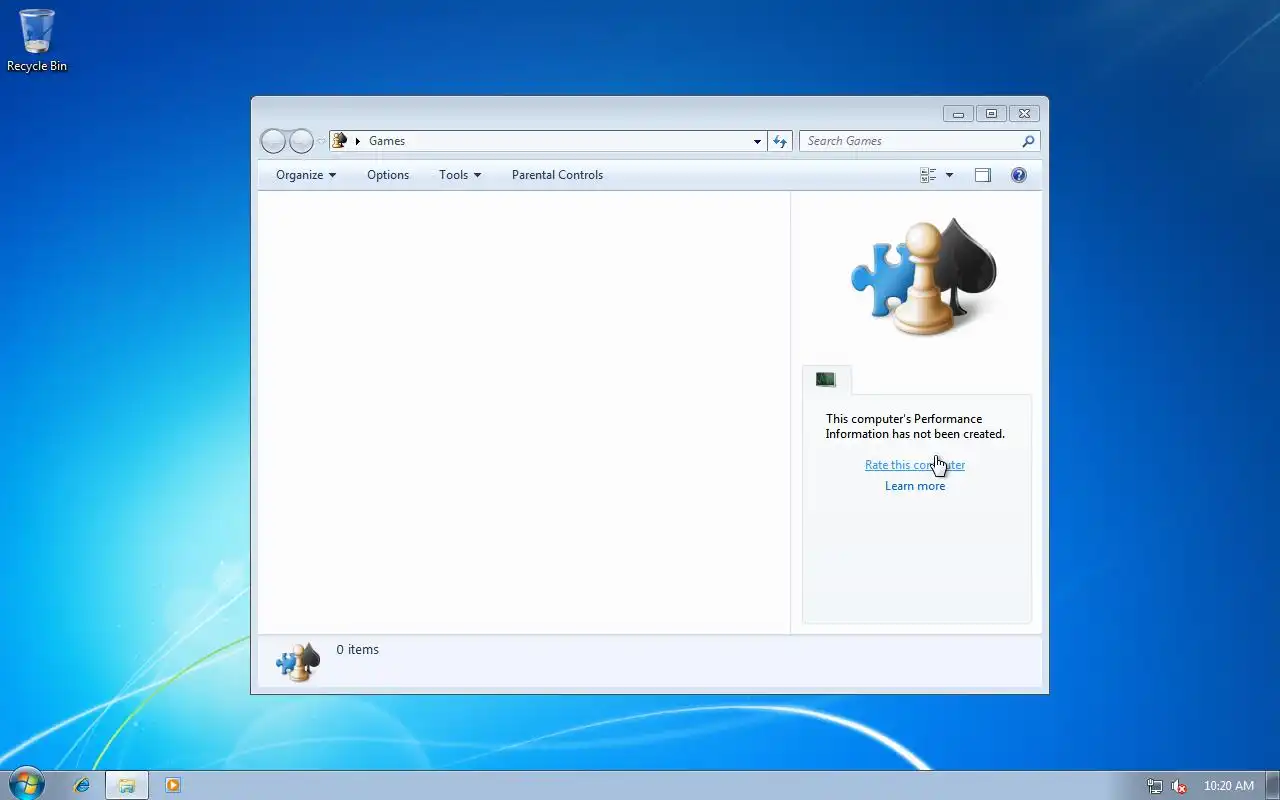Open Parental Controls
Image resolution: width=1280 pixels, height=800 pixels.
(557, 175)
